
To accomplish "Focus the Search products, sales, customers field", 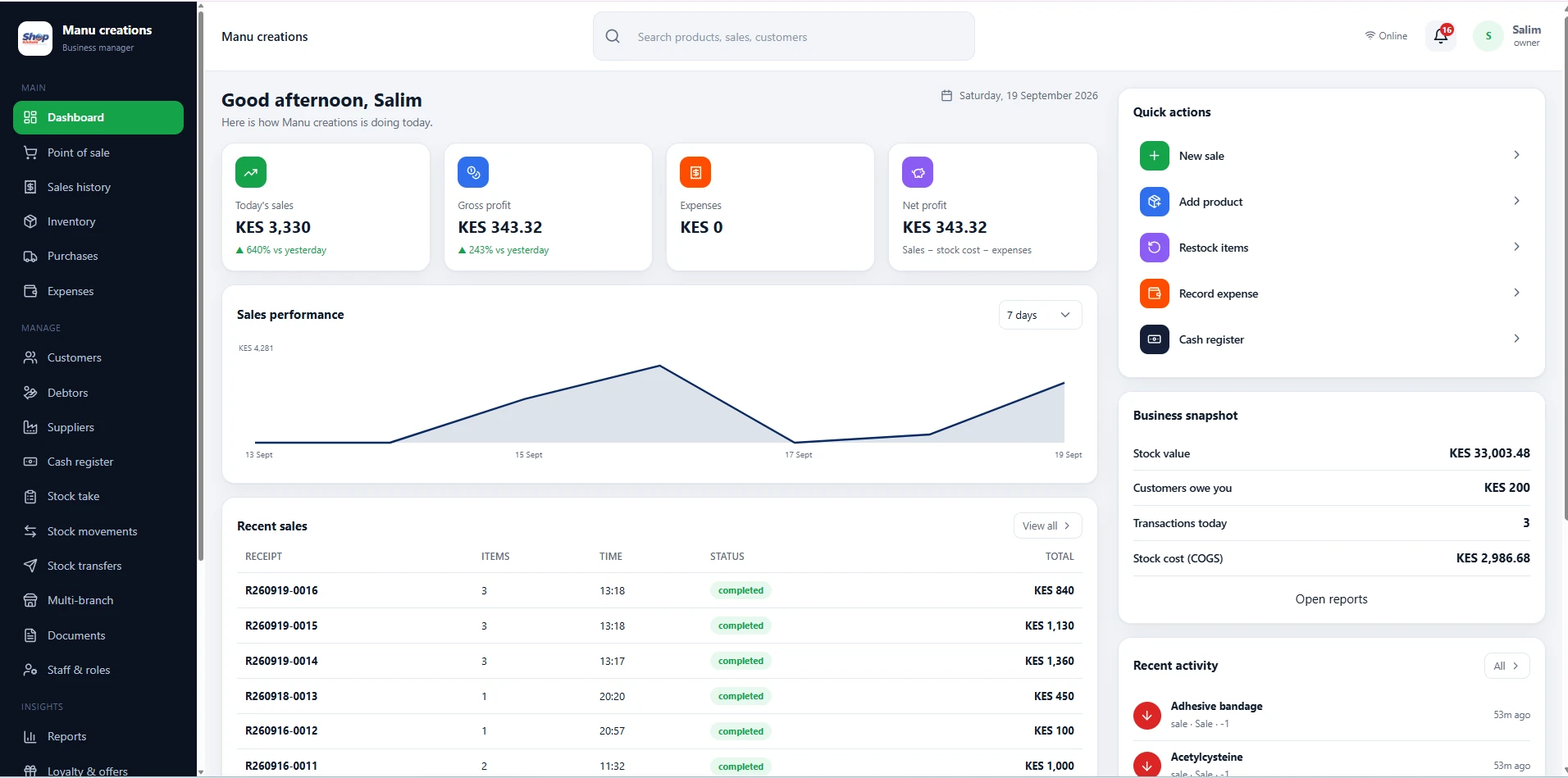I will point(783,36).
